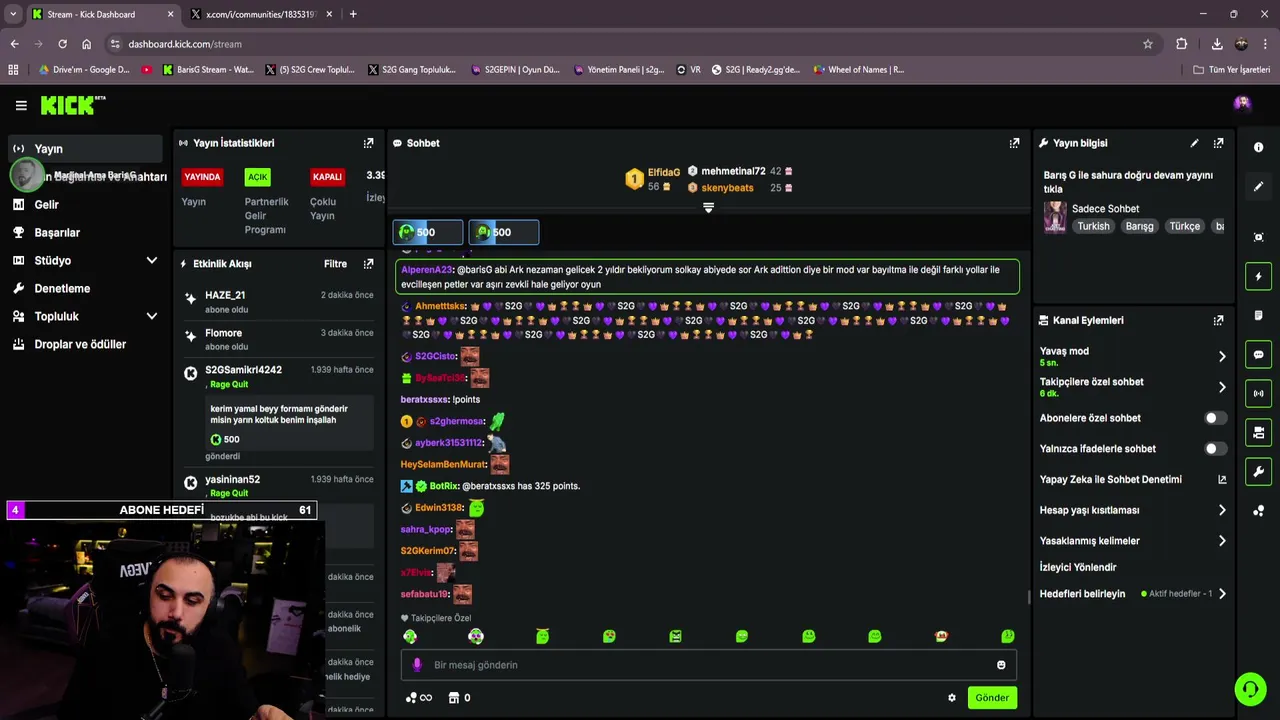Click the broadcast signal icon in right sidebar
This screenshot has width=1280, height=720.
1258,393
